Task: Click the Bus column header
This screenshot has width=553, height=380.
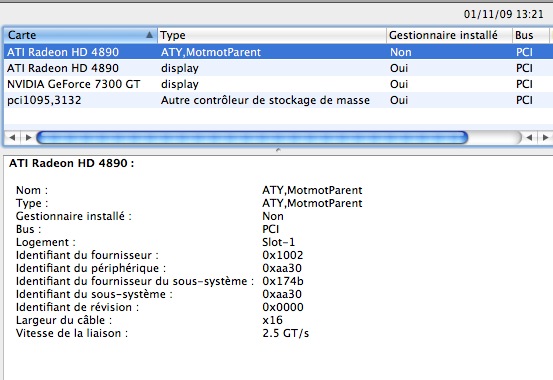Action: (531, 35)
